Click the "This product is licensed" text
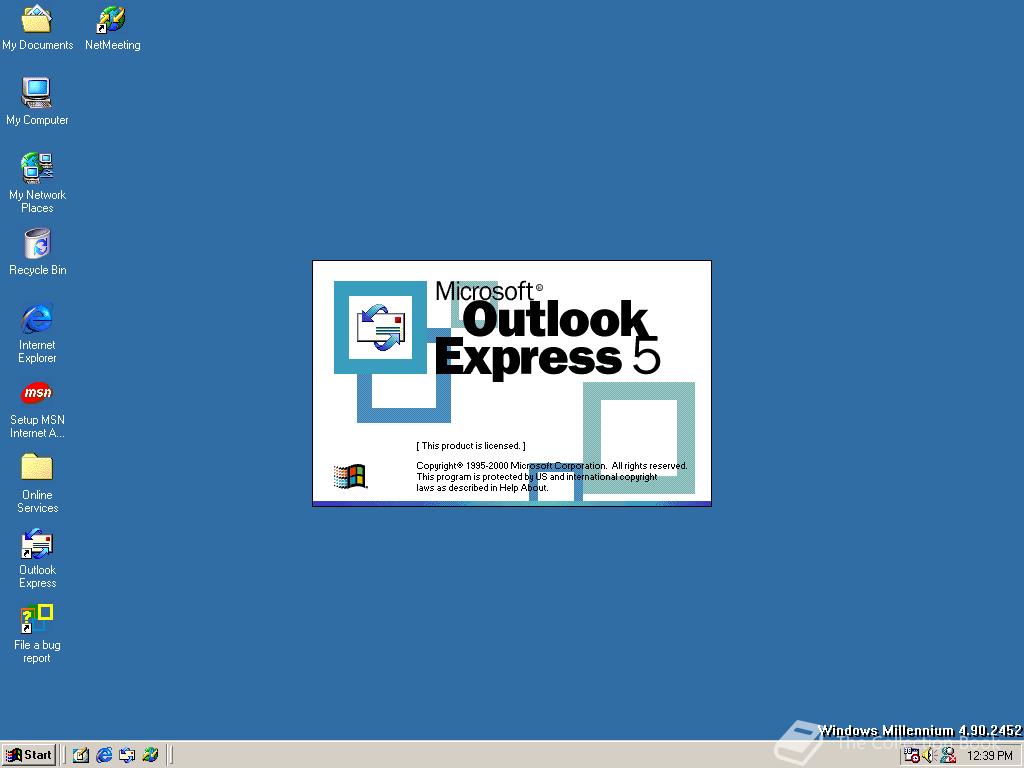Viewport: 1024px width, 768px height. [x=471, y=446]
